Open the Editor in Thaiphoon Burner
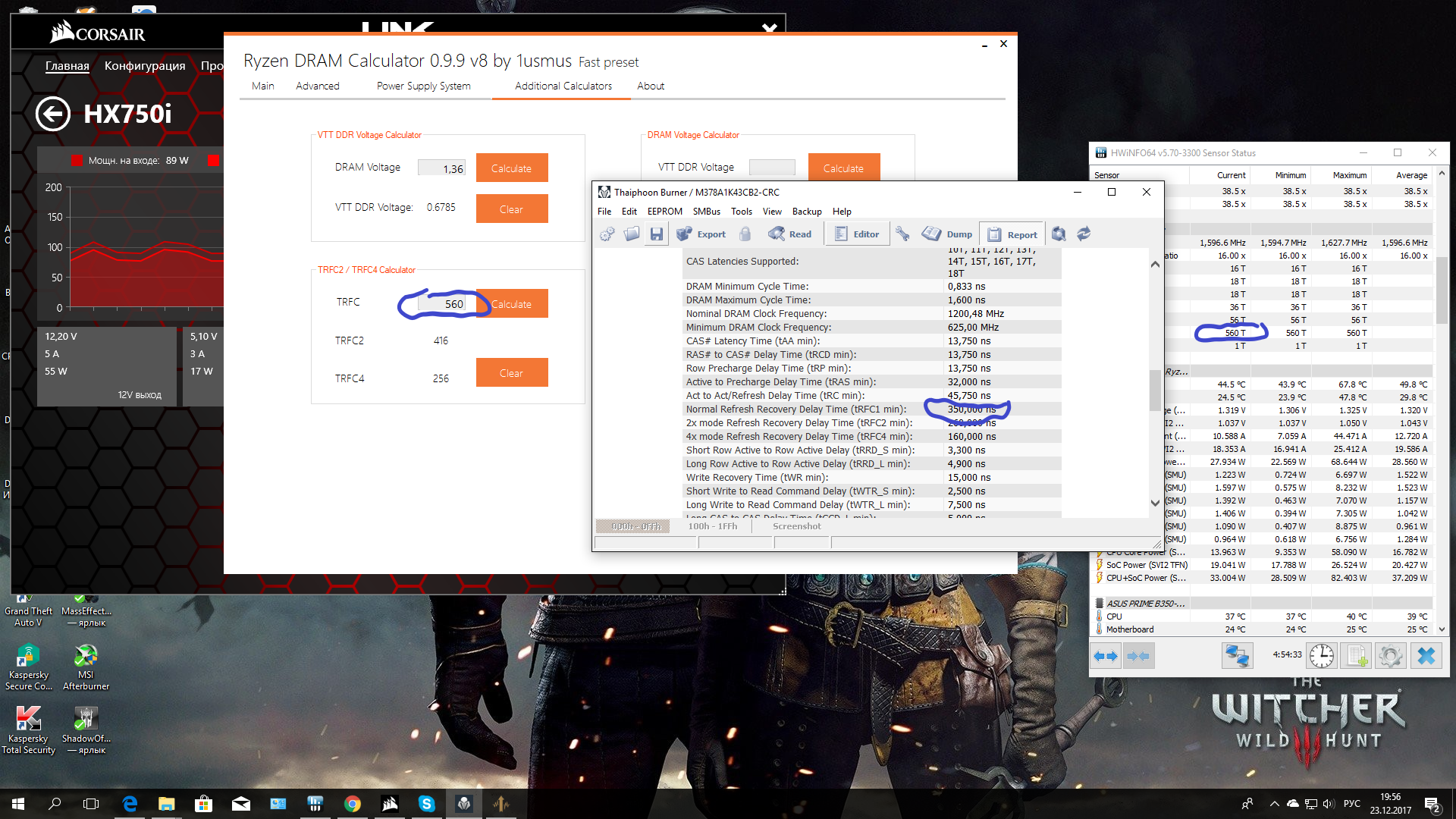 [x=857, y=234]
